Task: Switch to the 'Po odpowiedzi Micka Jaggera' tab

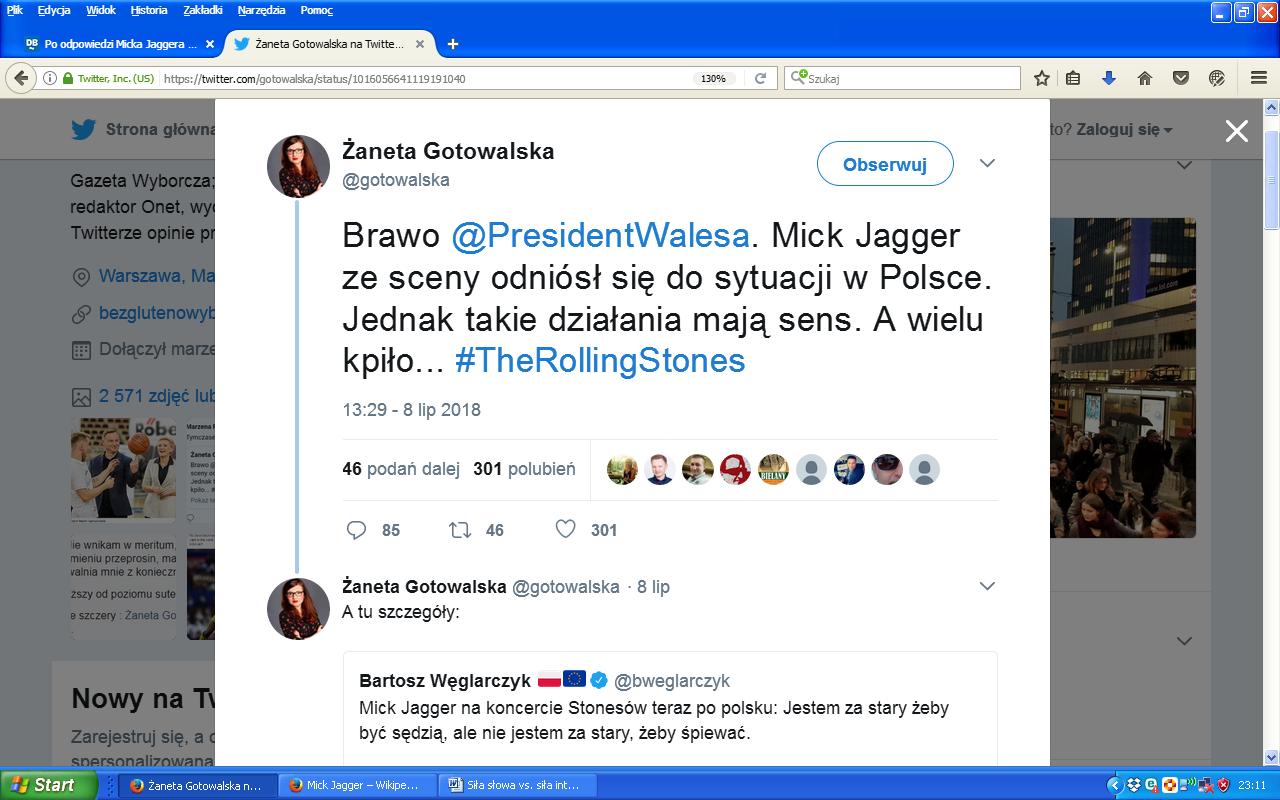Action: point(120,44)
